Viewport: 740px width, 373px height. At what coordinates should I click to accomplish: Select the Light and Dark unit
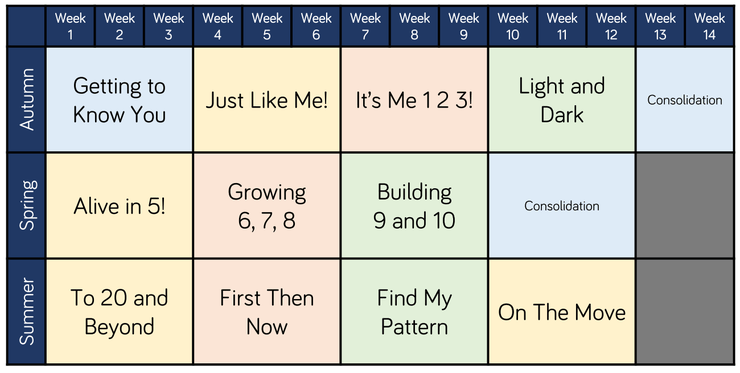[x=562, y=100]
